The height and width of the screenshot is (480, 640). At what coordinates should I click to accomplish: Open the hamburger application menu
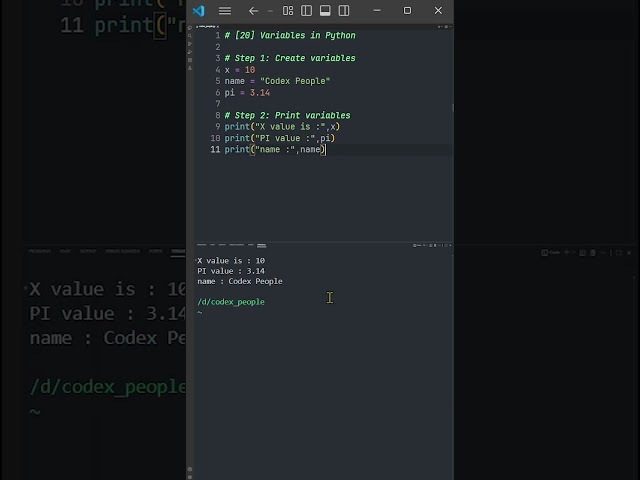(x=225, y=11)
